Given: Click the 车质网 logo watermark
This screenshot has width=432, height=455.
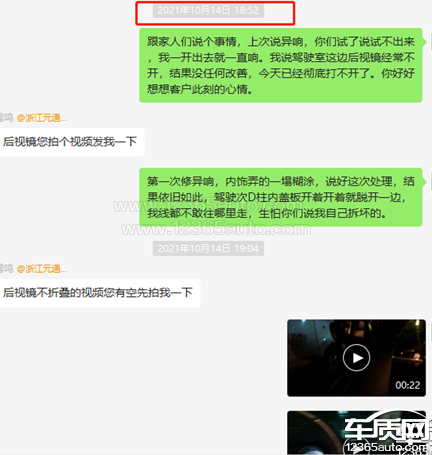Looking at the screenshot, I should (x=387, y=428).
